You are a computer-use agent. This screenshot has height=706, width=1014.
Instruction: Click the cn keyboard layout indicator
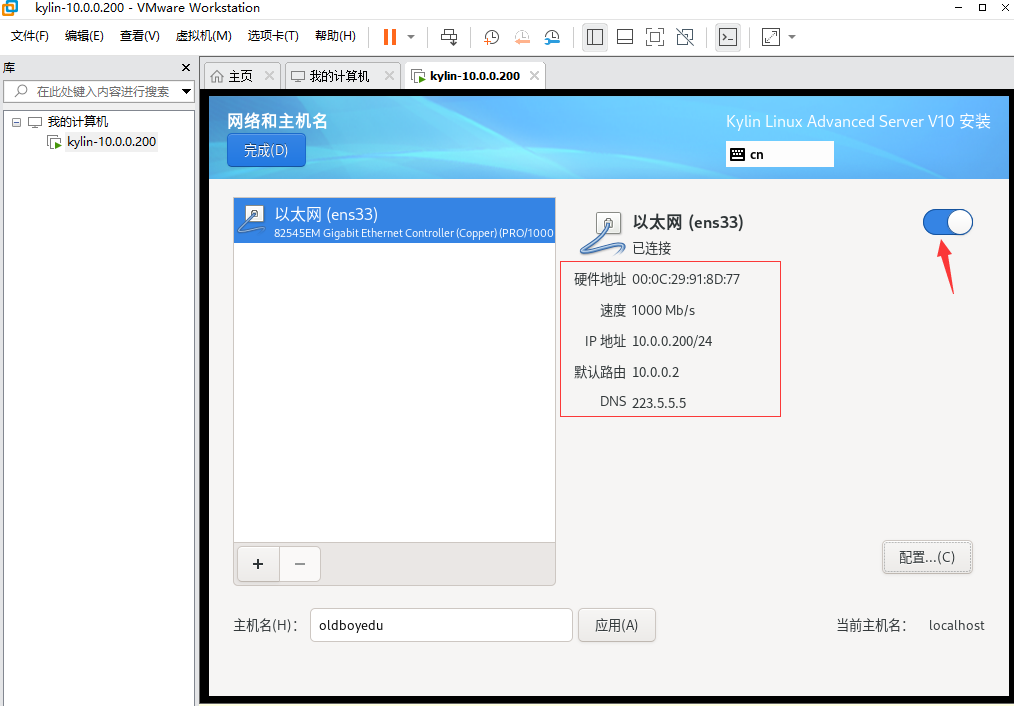tap(779, 155)
